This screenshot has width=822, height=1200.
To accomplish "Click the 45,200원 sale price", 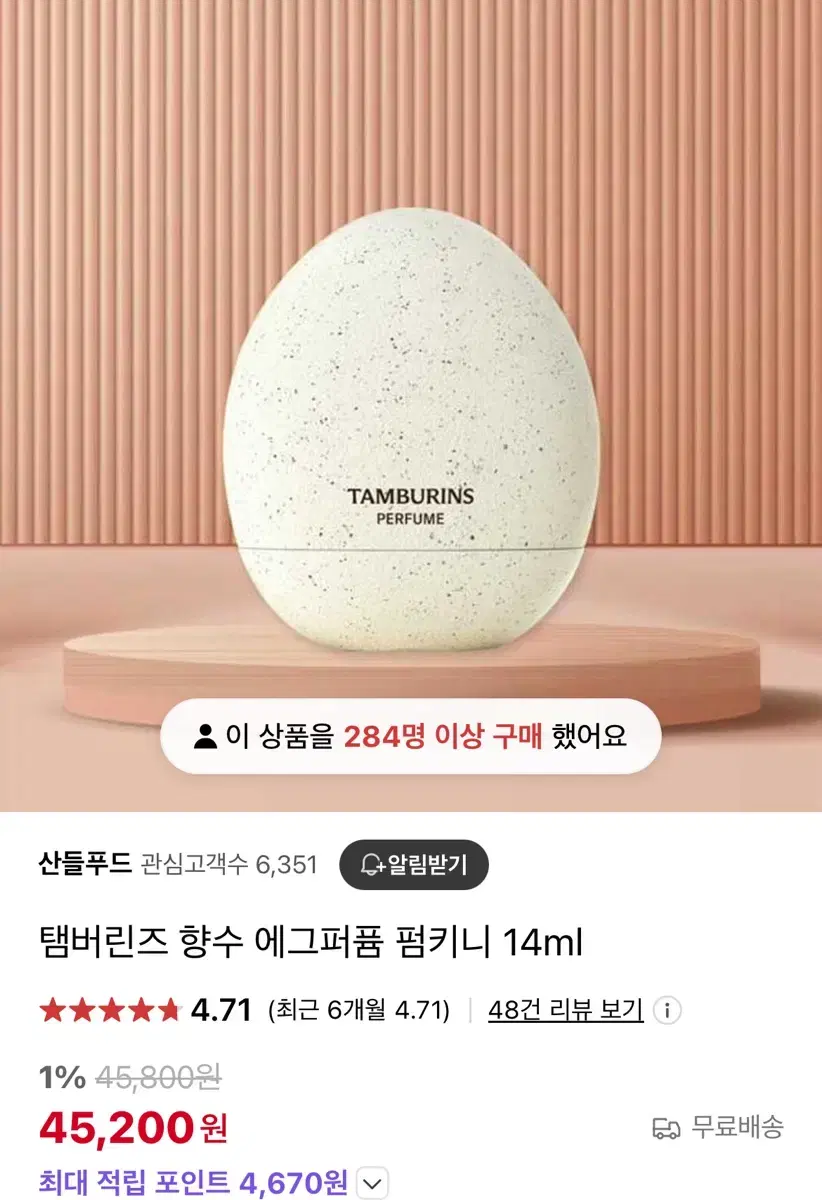I will pyautogui.click(x=133, y=1128).
